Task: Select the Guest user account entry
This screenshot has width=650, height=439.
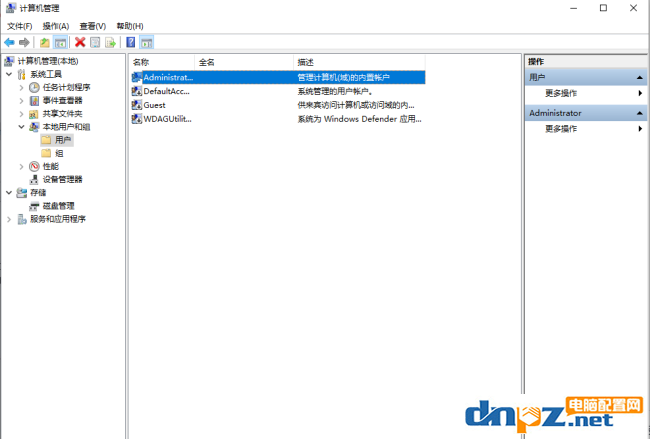Action: [154, 105]
